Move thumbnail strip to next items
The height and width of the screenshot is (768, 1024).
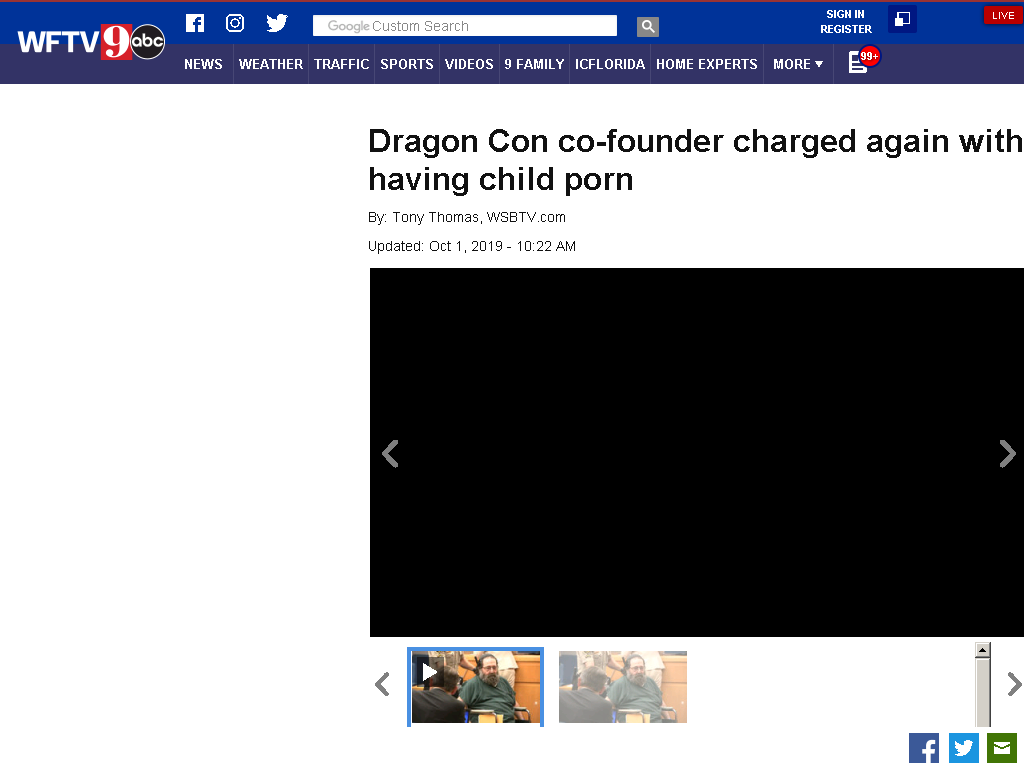click(x=1014, y=684)
